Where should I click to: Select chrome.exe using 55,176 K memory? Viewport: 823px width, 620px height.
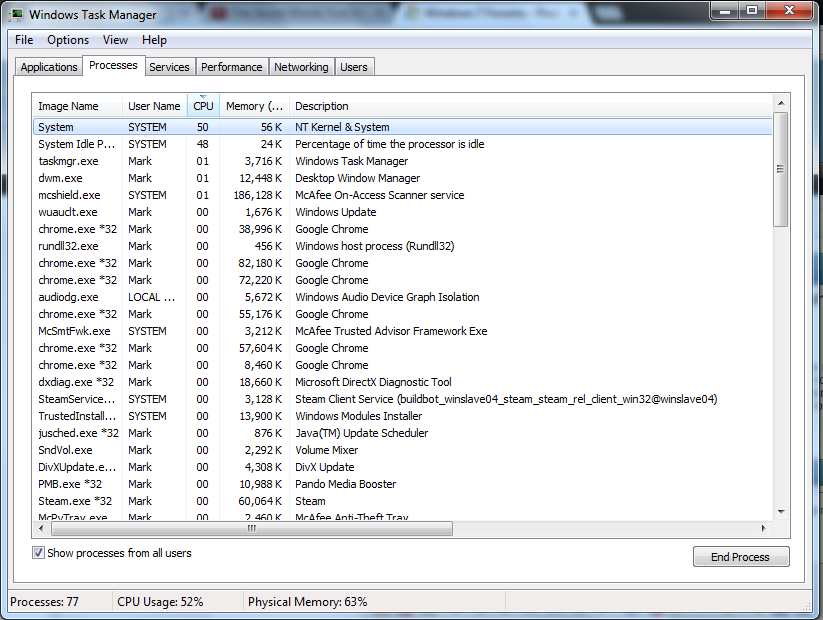403,314
